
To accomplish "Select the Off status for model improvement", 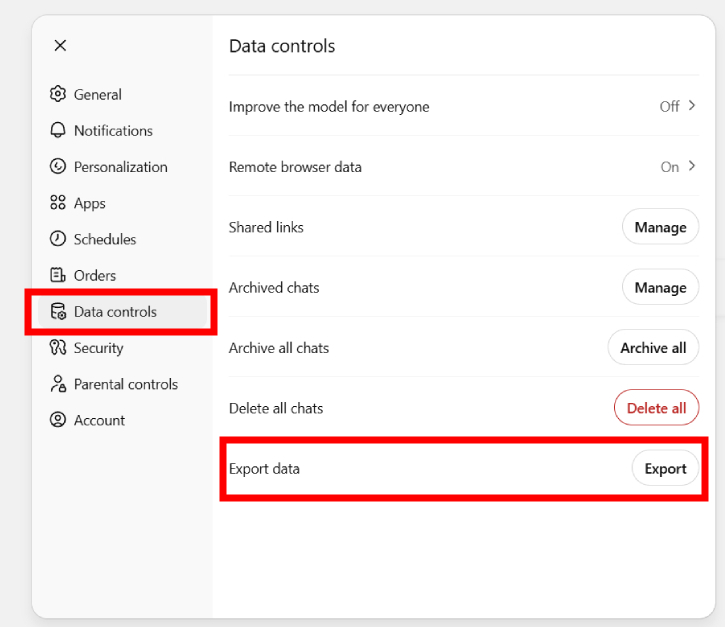I will [x=669, y=106].
